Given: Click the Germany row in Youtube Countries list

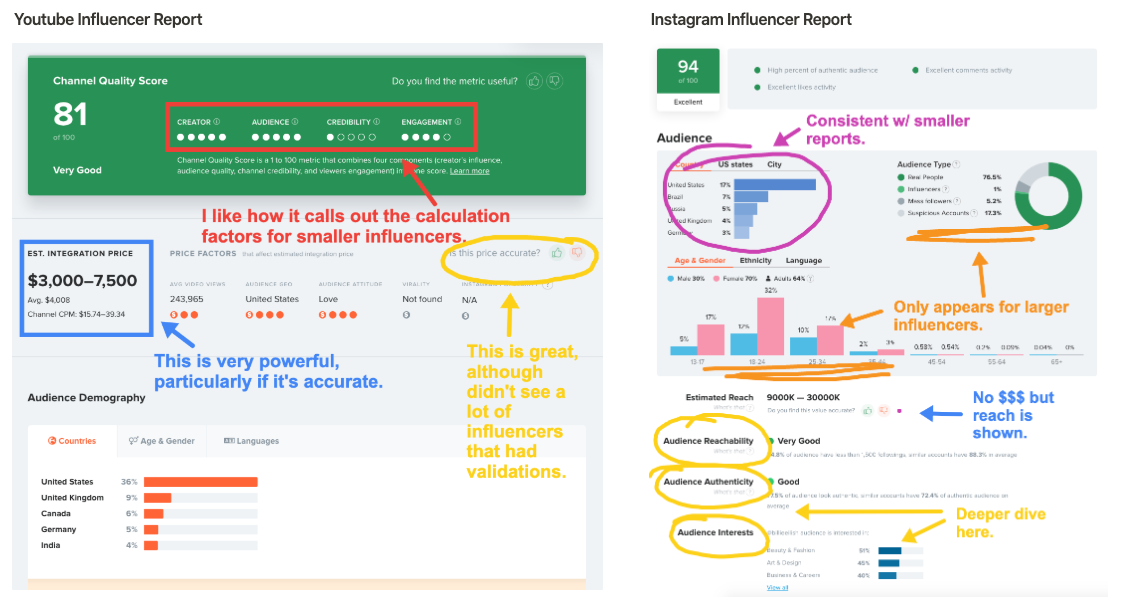Looking at the screenshot, I should click(x=149, y=529).
